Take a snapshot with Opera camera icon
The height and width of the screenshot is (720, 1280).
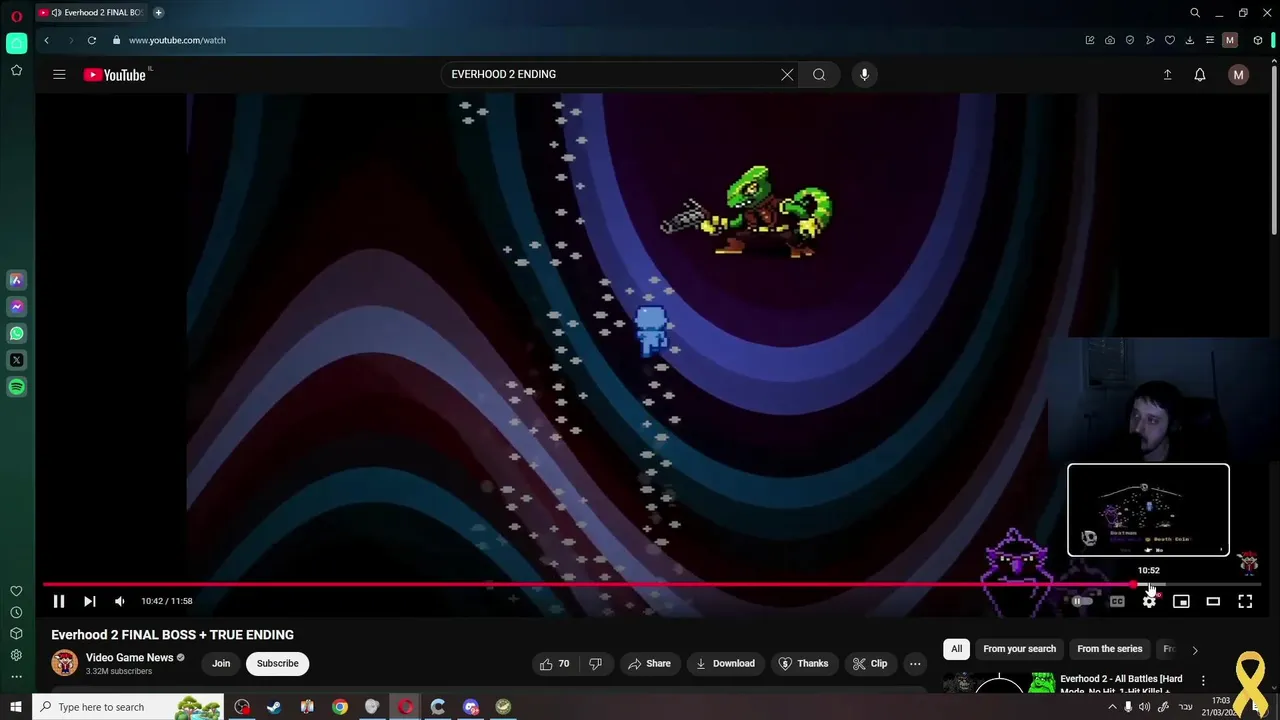click(1110, 40)
